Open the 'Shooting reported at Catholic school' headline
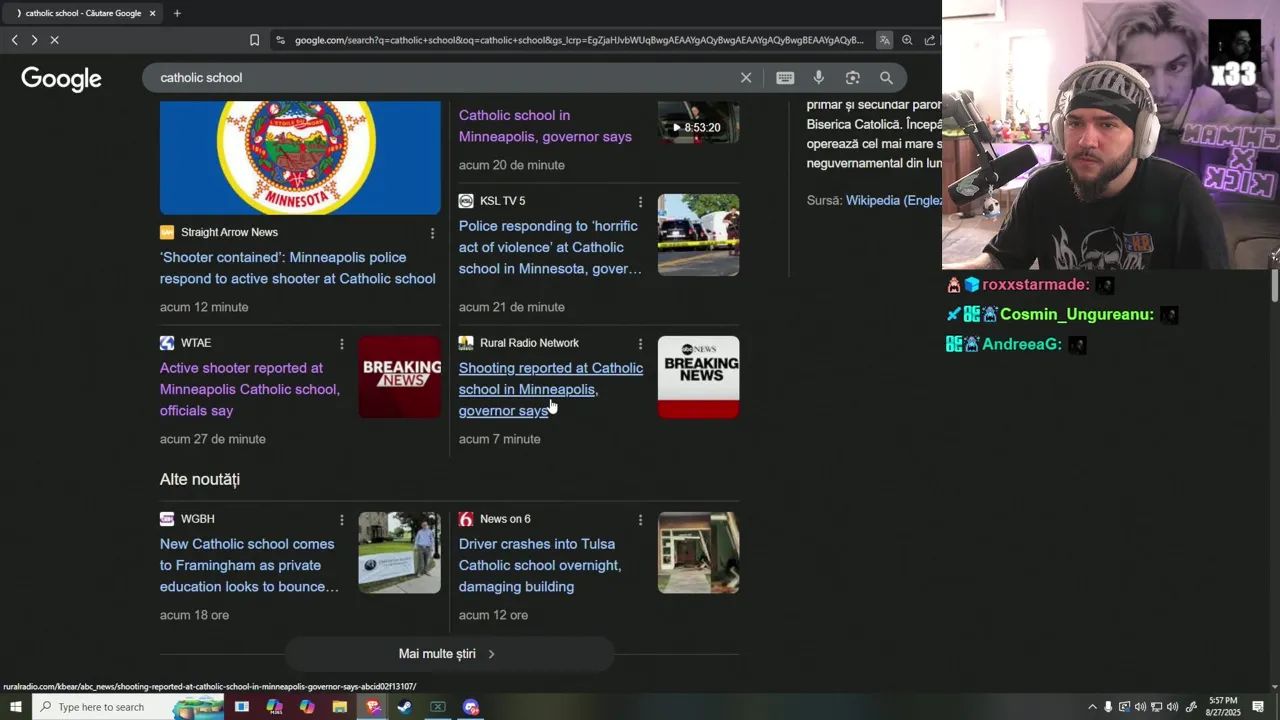 551,389
